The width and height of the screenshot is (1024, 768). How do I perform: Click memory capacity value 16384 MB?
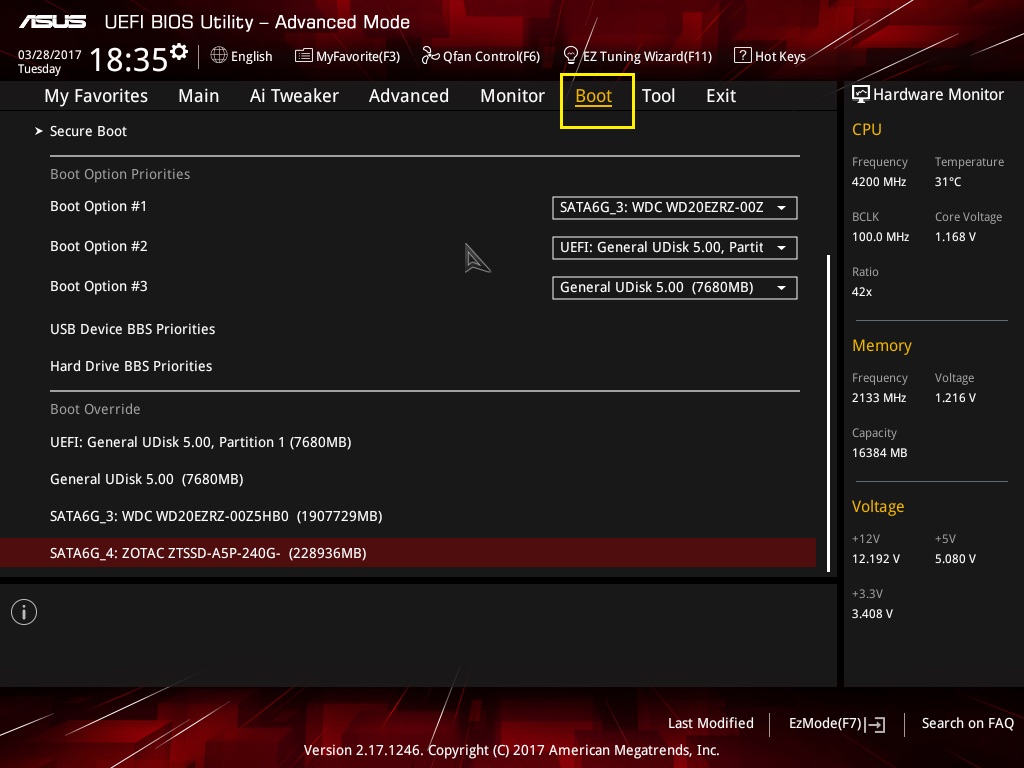880,453
